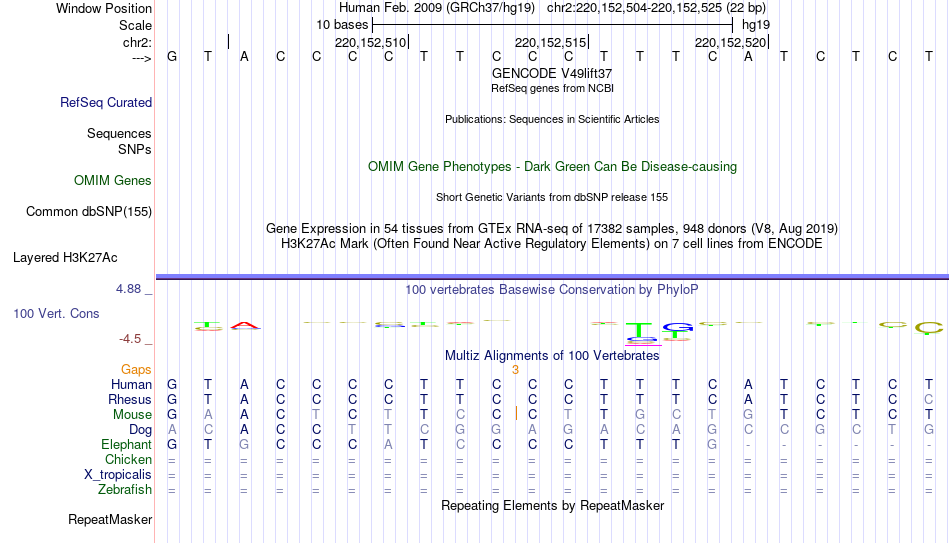The height and width of the screenshot is (543, 950).
Task: Select the Elephant species label
Action: (x=127, y=445)
